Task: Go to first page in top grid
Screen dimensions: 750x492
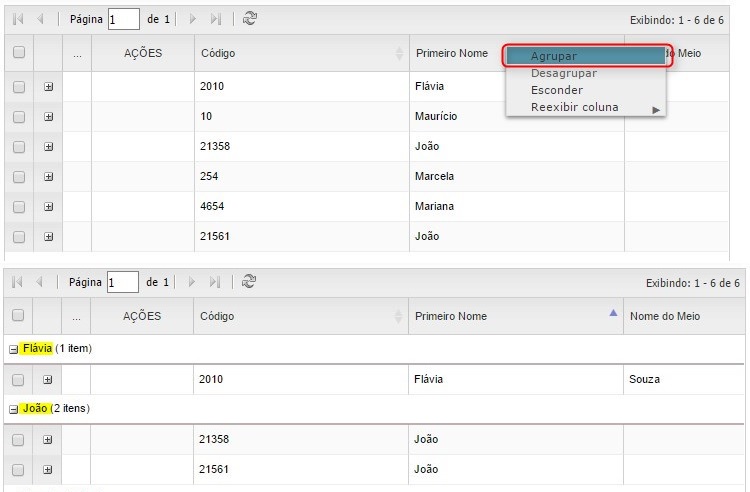Action: click(x=17, y=19)
